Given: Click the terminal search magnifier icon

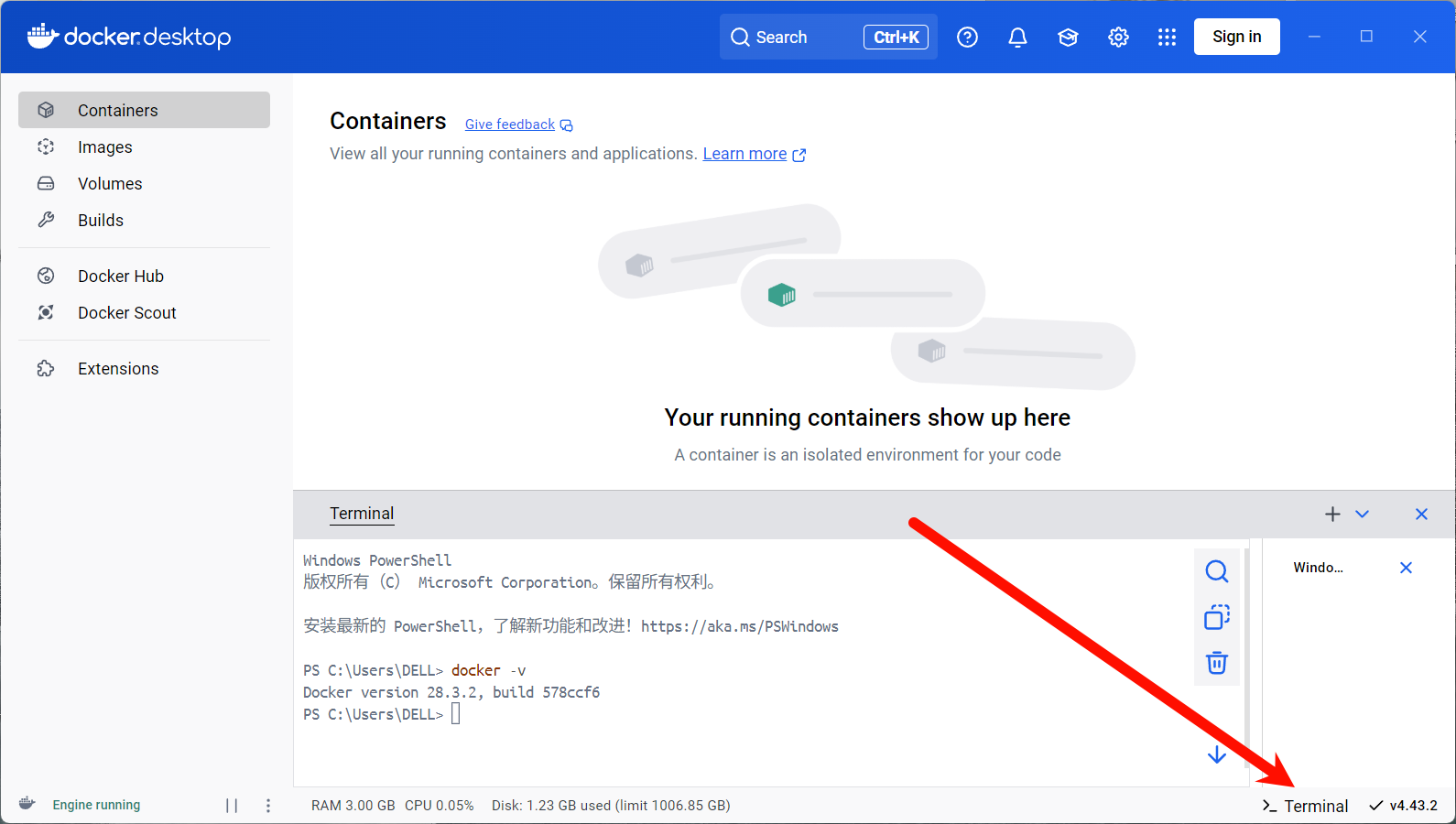Looking at the screenshot, I should click(x=1216, y=571).
